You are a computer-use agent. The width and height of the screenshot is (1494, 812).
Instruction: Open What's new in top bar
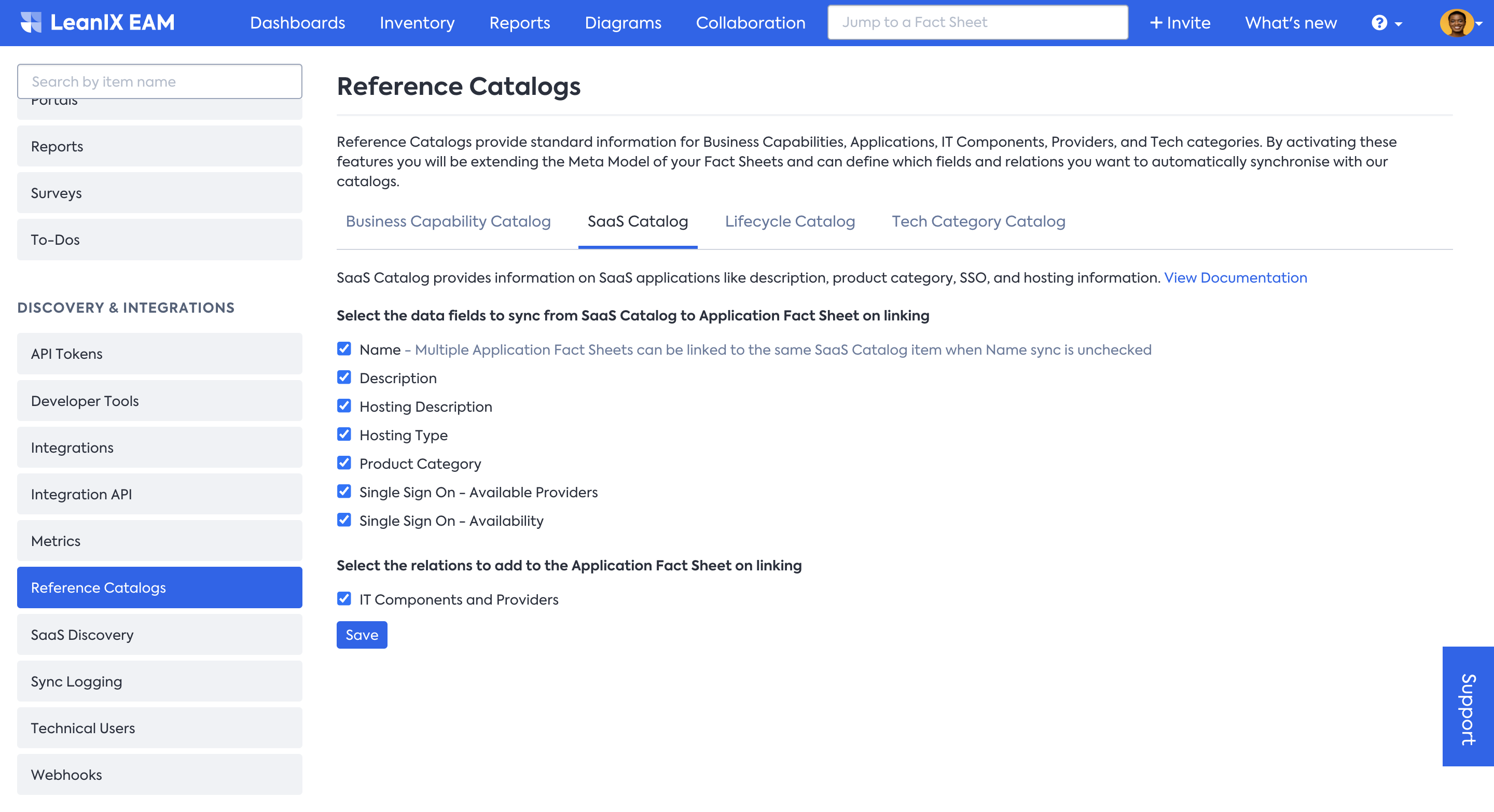click(1291, 23)
